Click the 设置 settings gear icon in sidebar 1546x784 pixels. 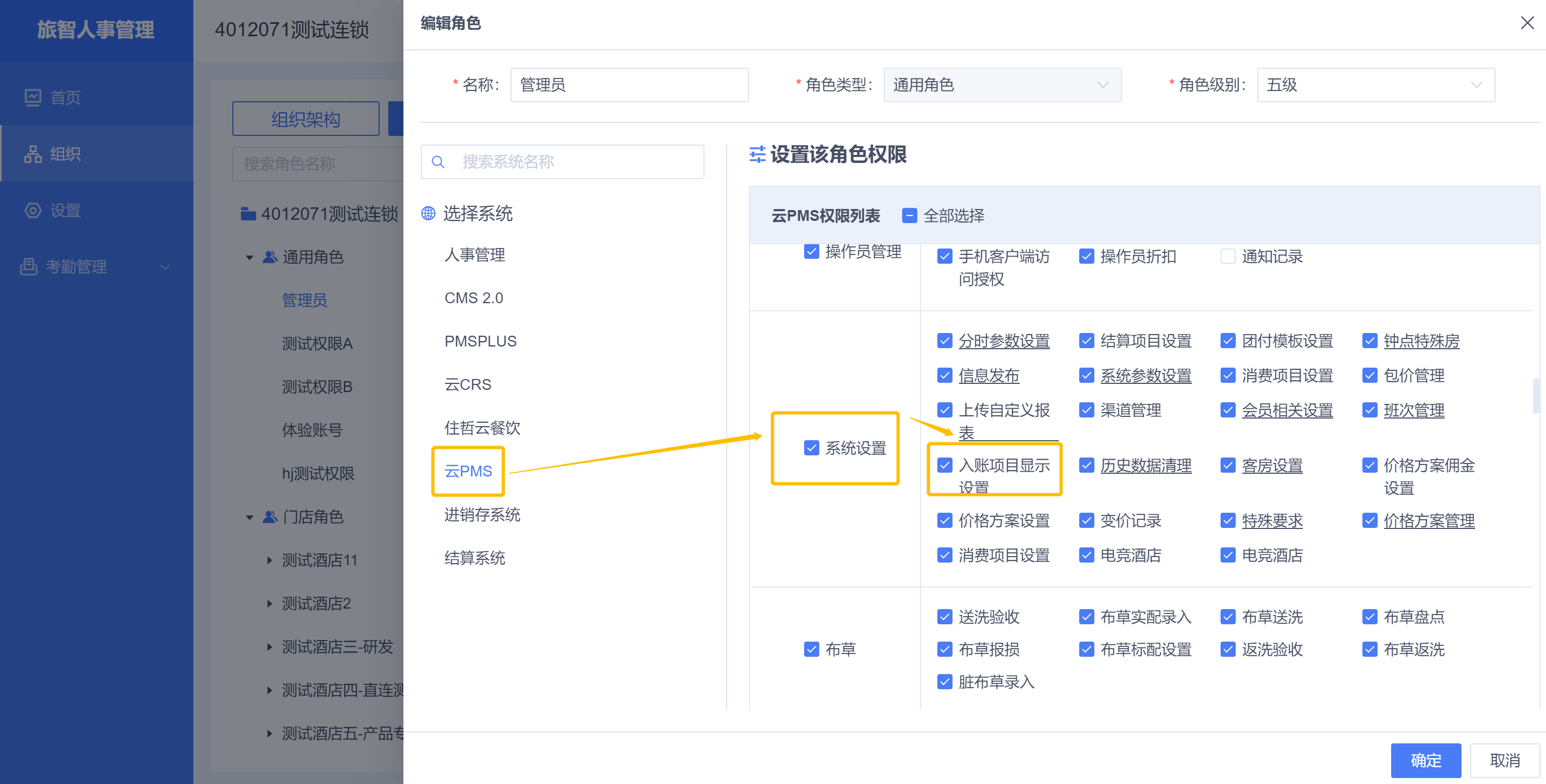33,210
